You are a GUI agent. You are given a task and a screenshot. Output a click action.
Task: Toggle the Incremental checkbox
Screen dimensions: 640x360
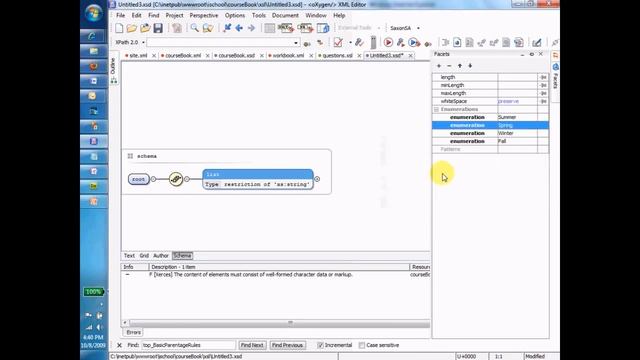tap(320, 345)
